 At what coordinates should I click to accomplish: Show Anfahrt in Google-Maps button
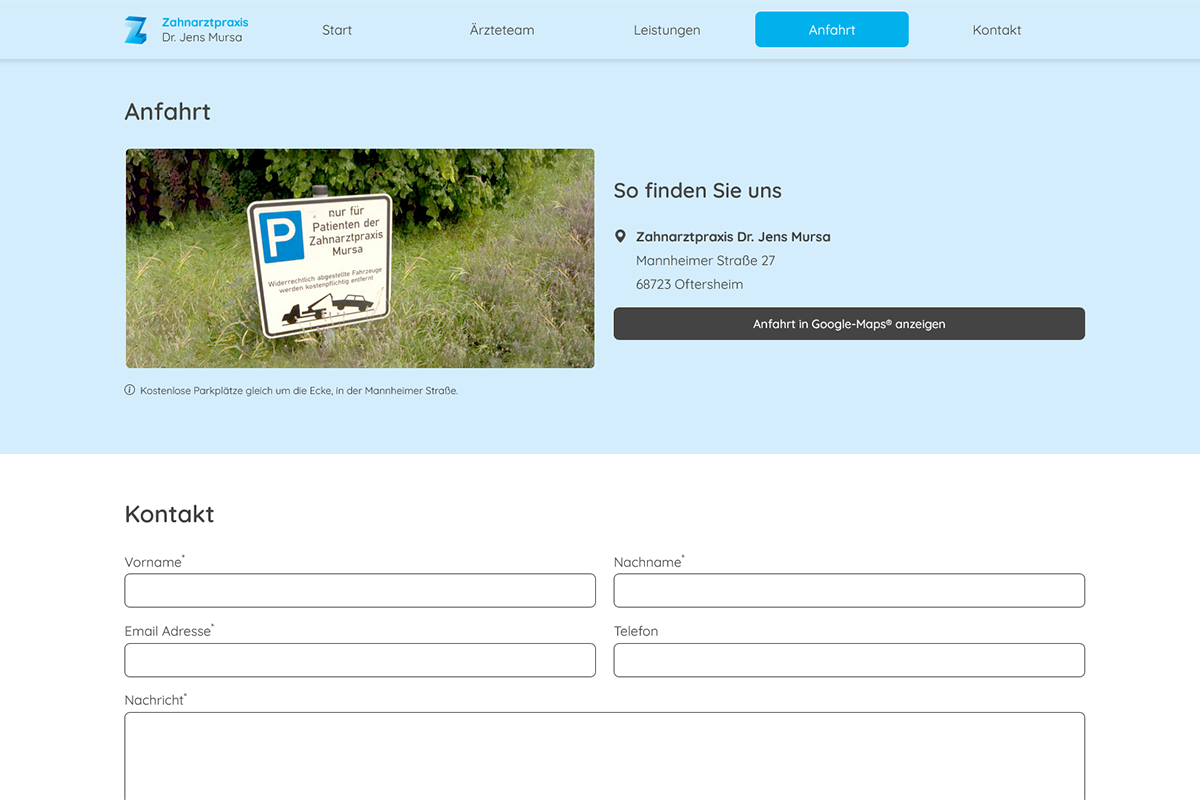pos(849,324)
